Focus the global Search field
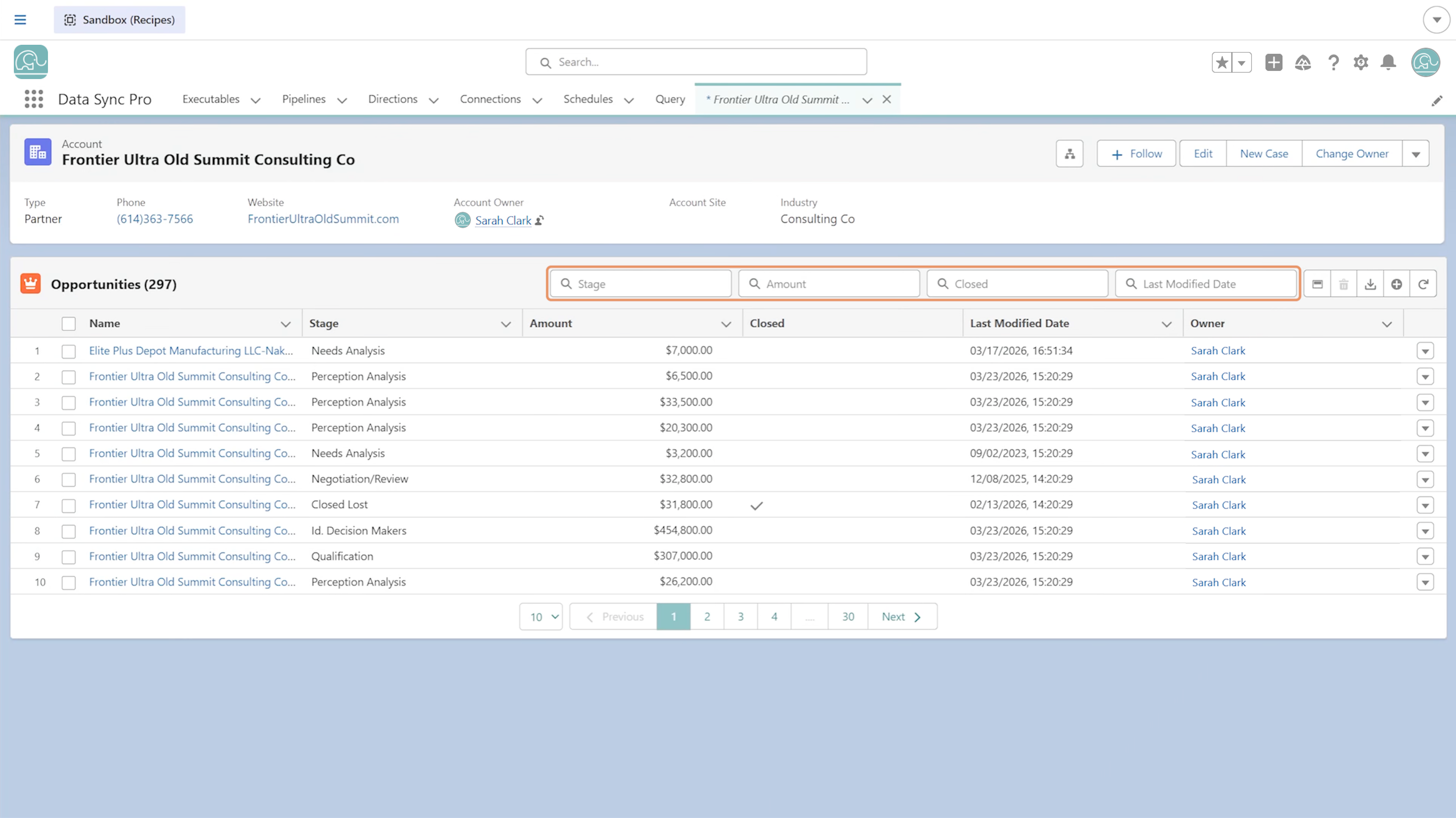Image resolution: width=1456 pixels, height=818 pixels. click(696, 62)
